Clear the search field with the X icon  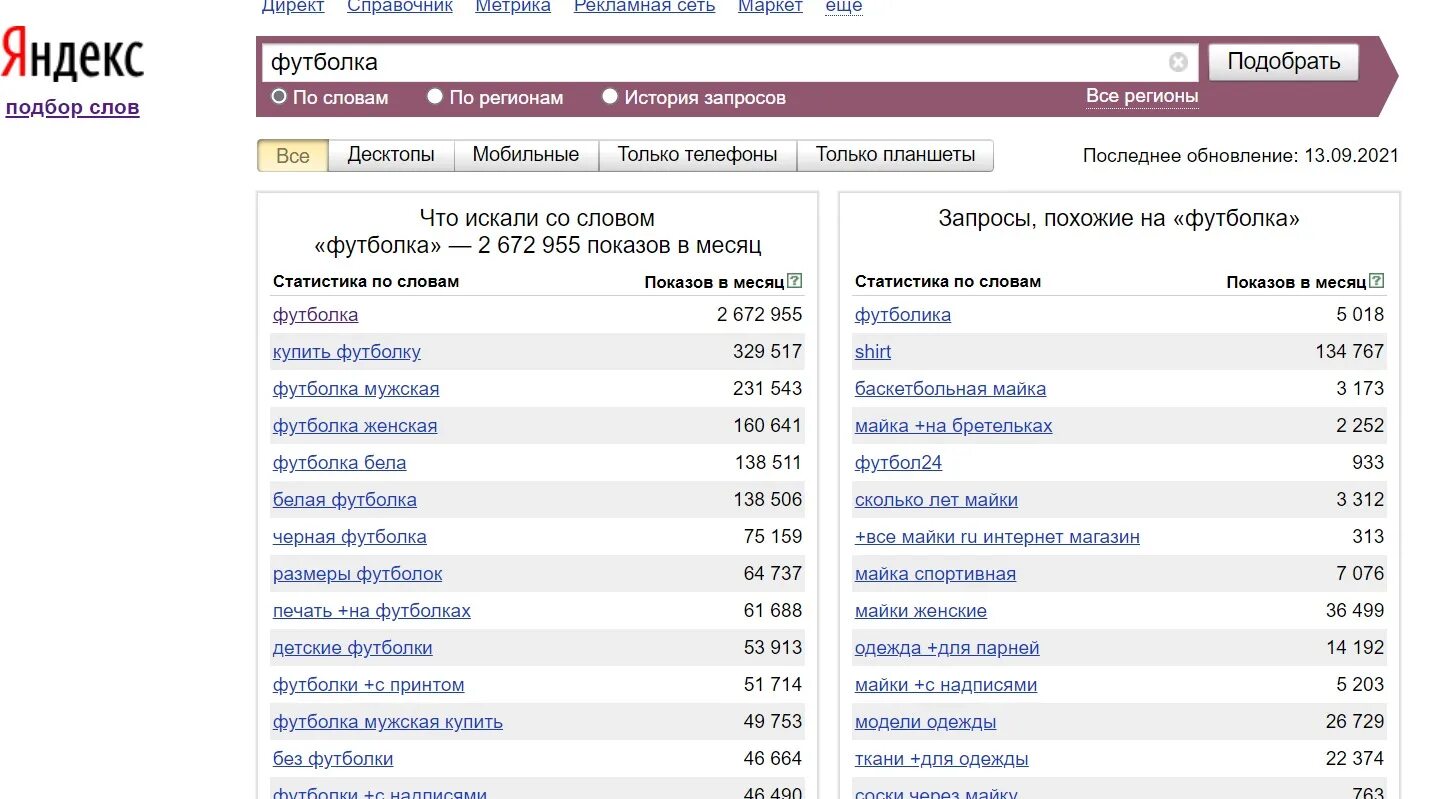[x=1178, y=62]
